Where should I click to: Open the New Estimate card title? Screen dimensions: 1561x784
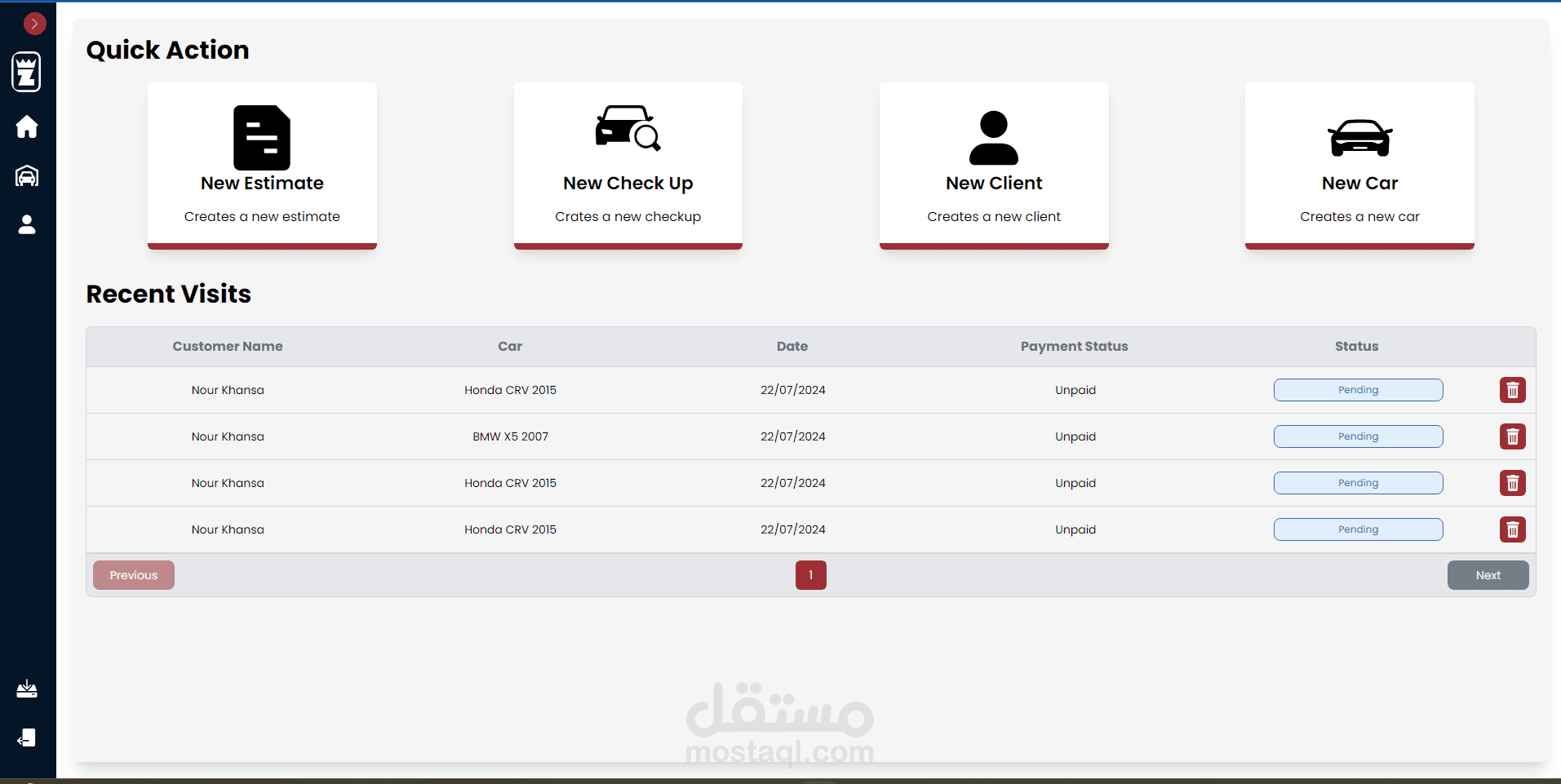[262, 184]
